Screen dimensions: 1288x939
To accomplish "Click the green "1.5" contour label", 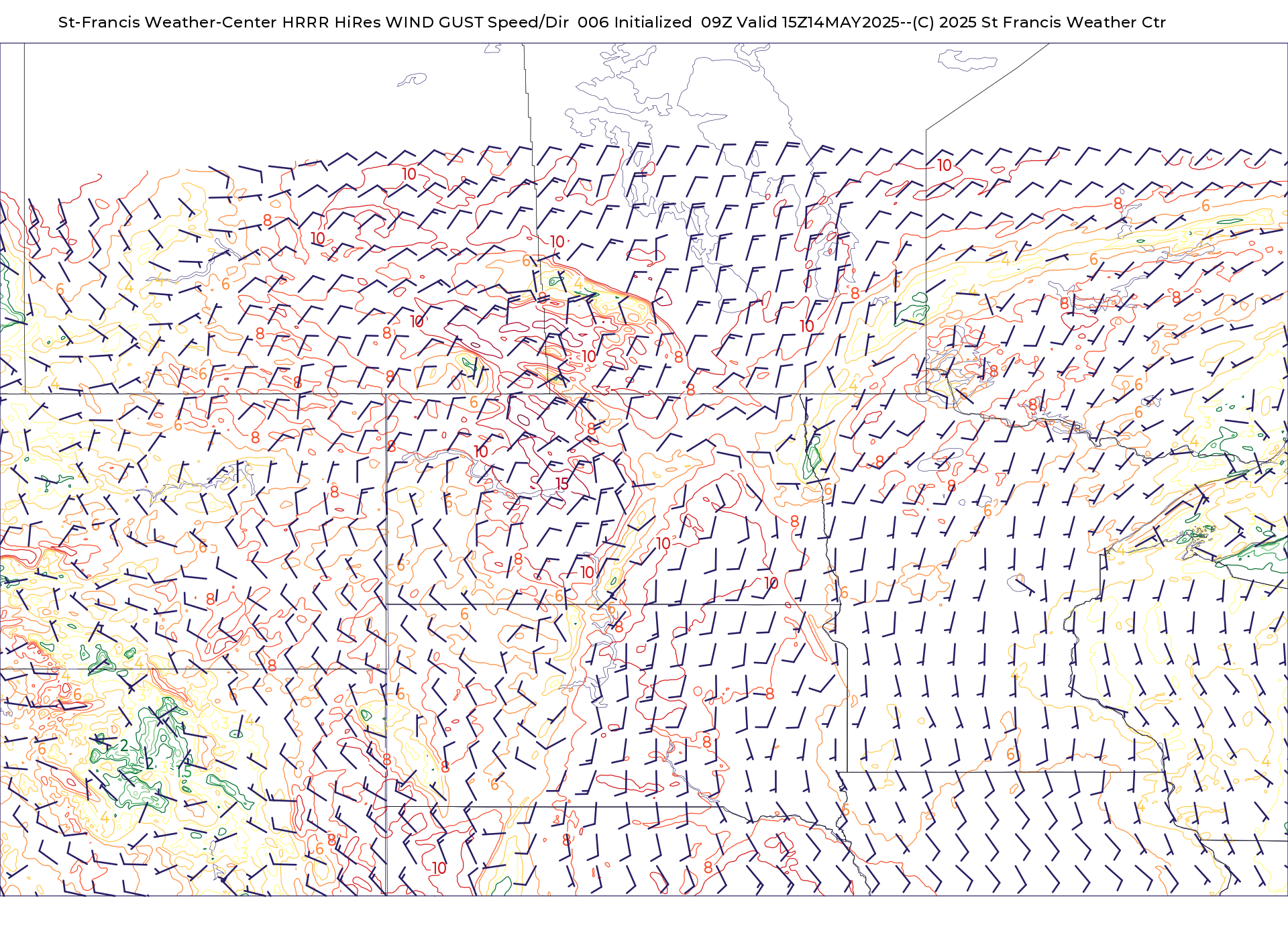I will (184, 772).
